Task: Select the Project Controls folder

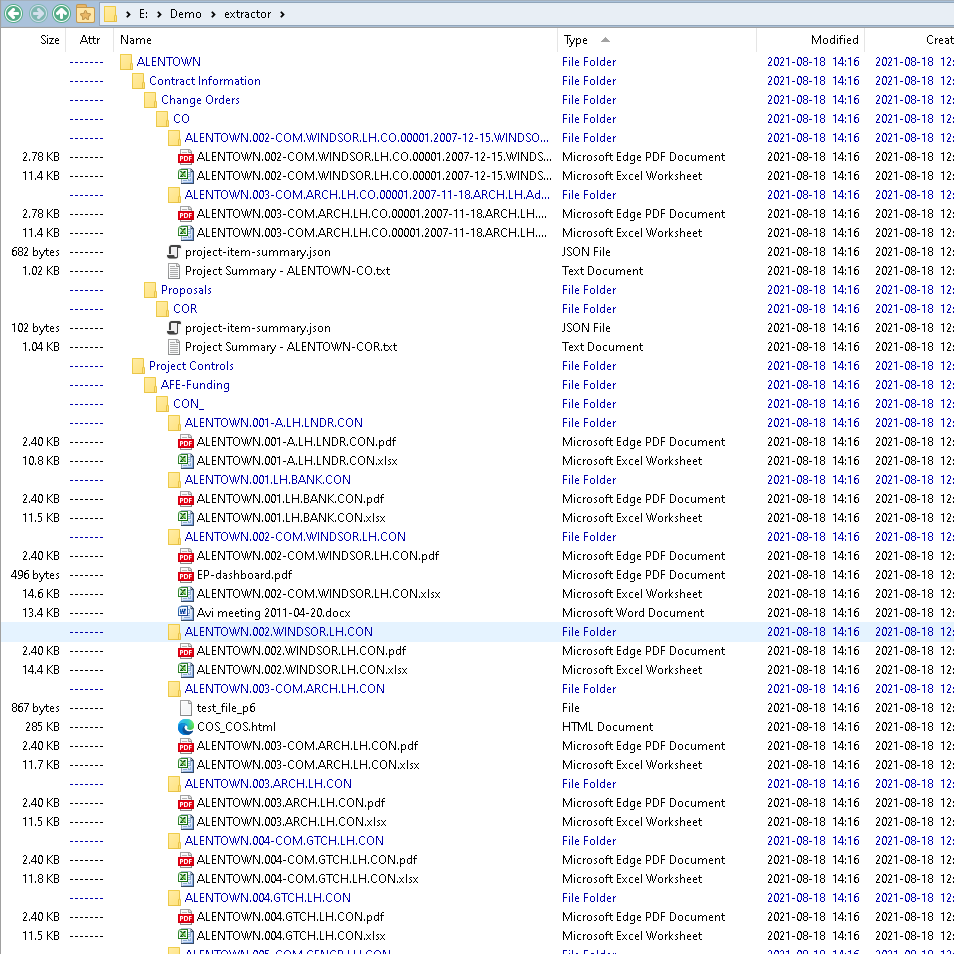Action: click(x=191, y=366)
